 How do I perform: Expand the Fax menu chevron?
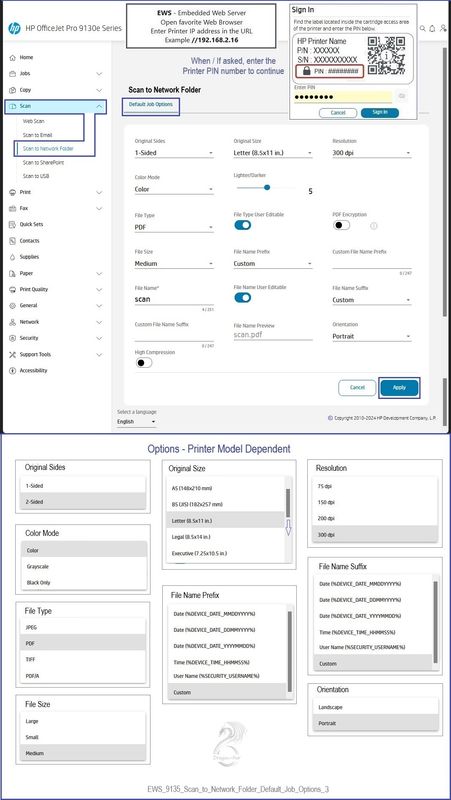[99, 209]
